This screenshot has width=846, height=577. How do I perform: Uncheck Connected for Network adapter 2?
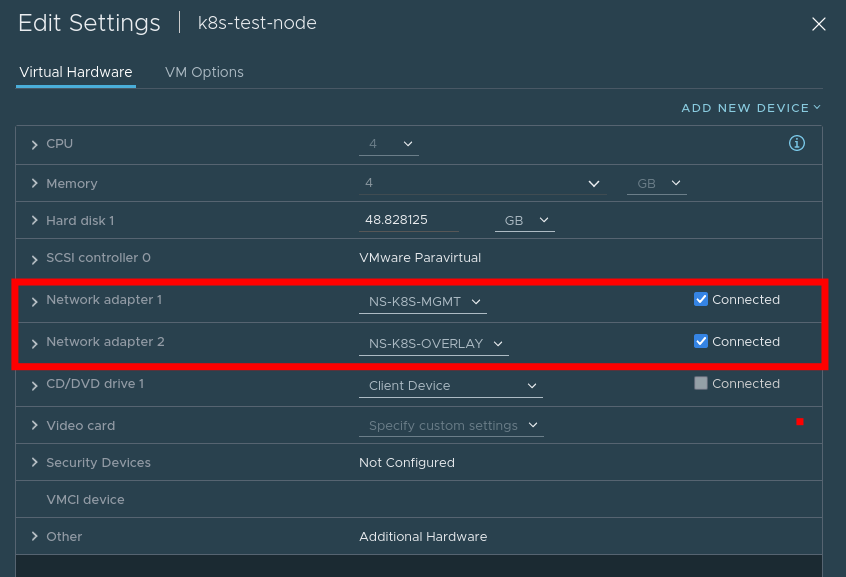(700, 341)
